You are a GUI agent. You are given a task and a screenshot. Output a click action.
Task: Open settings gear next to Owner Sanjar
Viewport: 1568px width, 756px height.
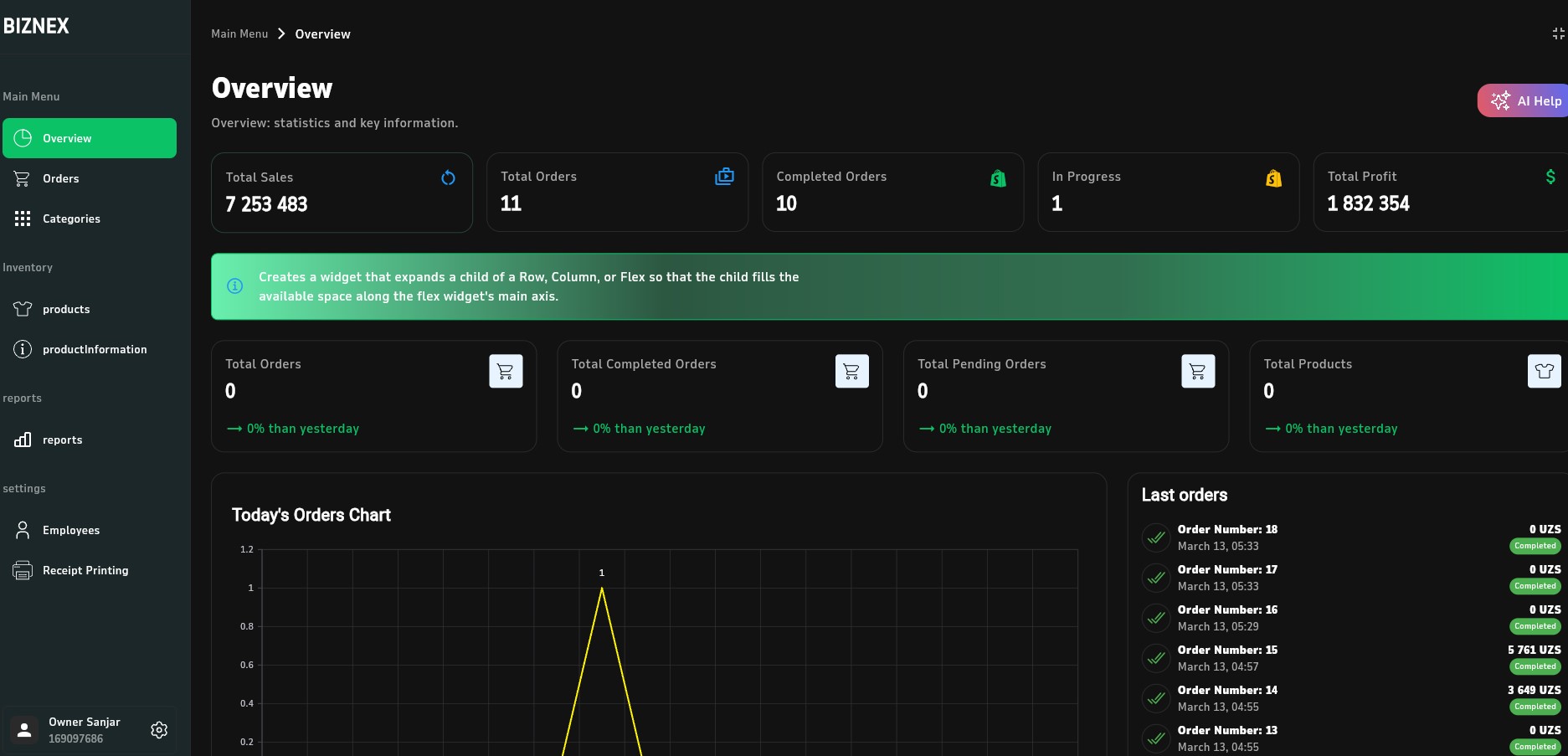coord(159,730)
